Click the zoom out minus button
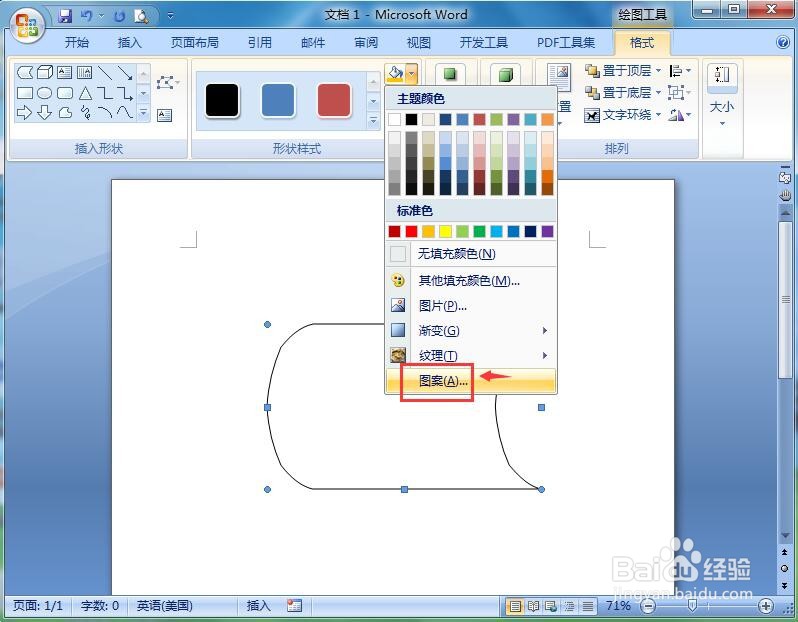Image resolution: width=798 pixels, height=622 pixels. tap(648, 606)
